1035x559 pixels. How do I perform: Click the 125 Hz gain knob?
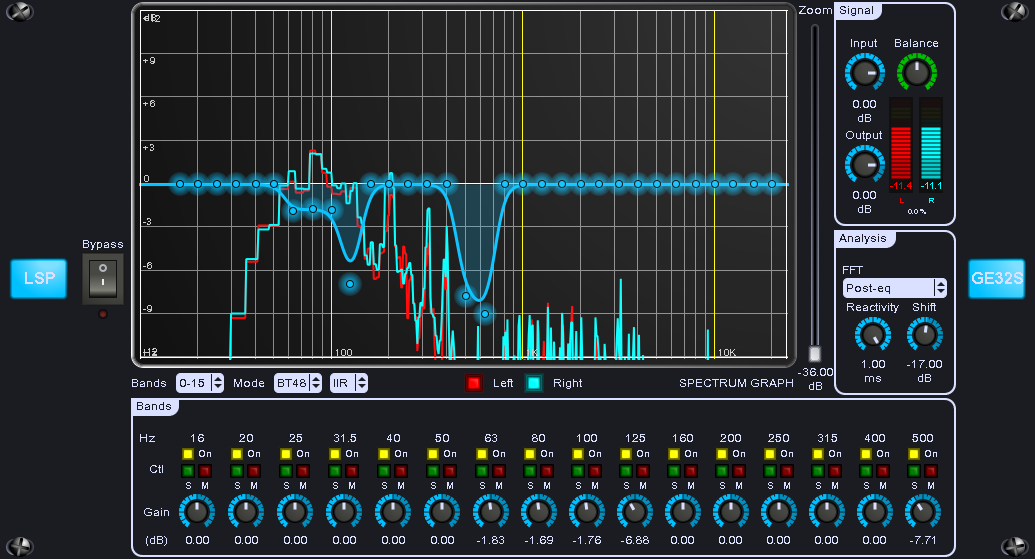[635, 511]
